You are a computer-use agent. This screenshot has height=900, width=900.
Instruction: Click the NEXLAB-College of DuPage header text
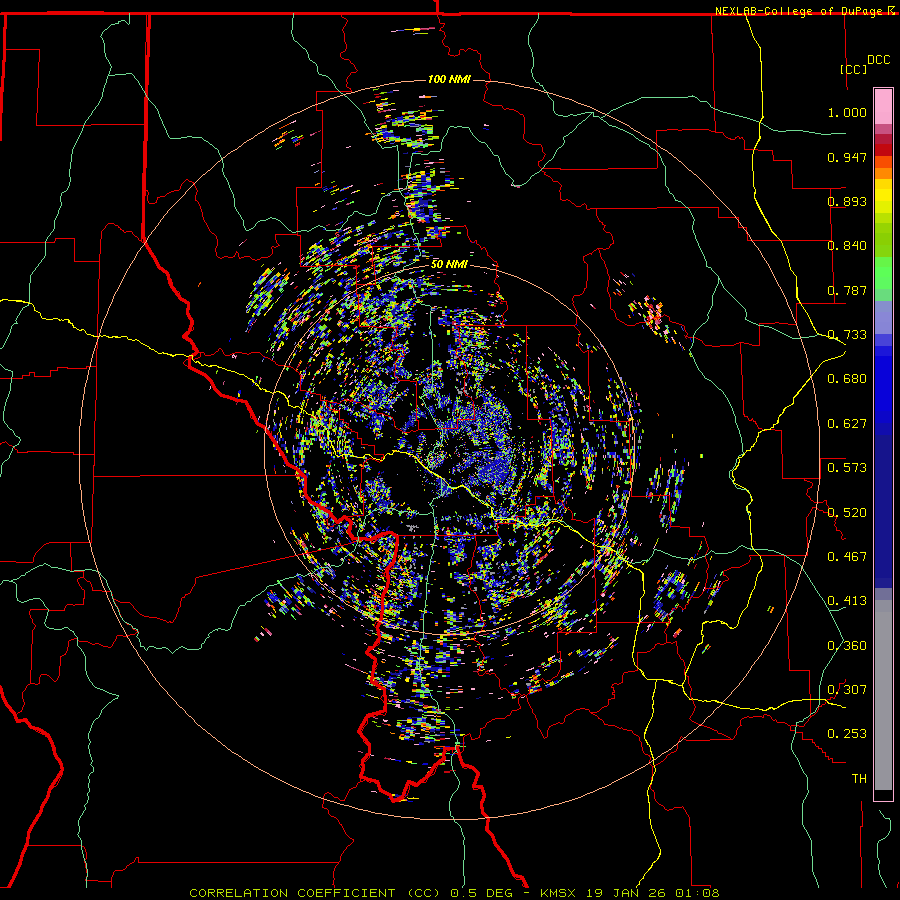coord(801,11)
